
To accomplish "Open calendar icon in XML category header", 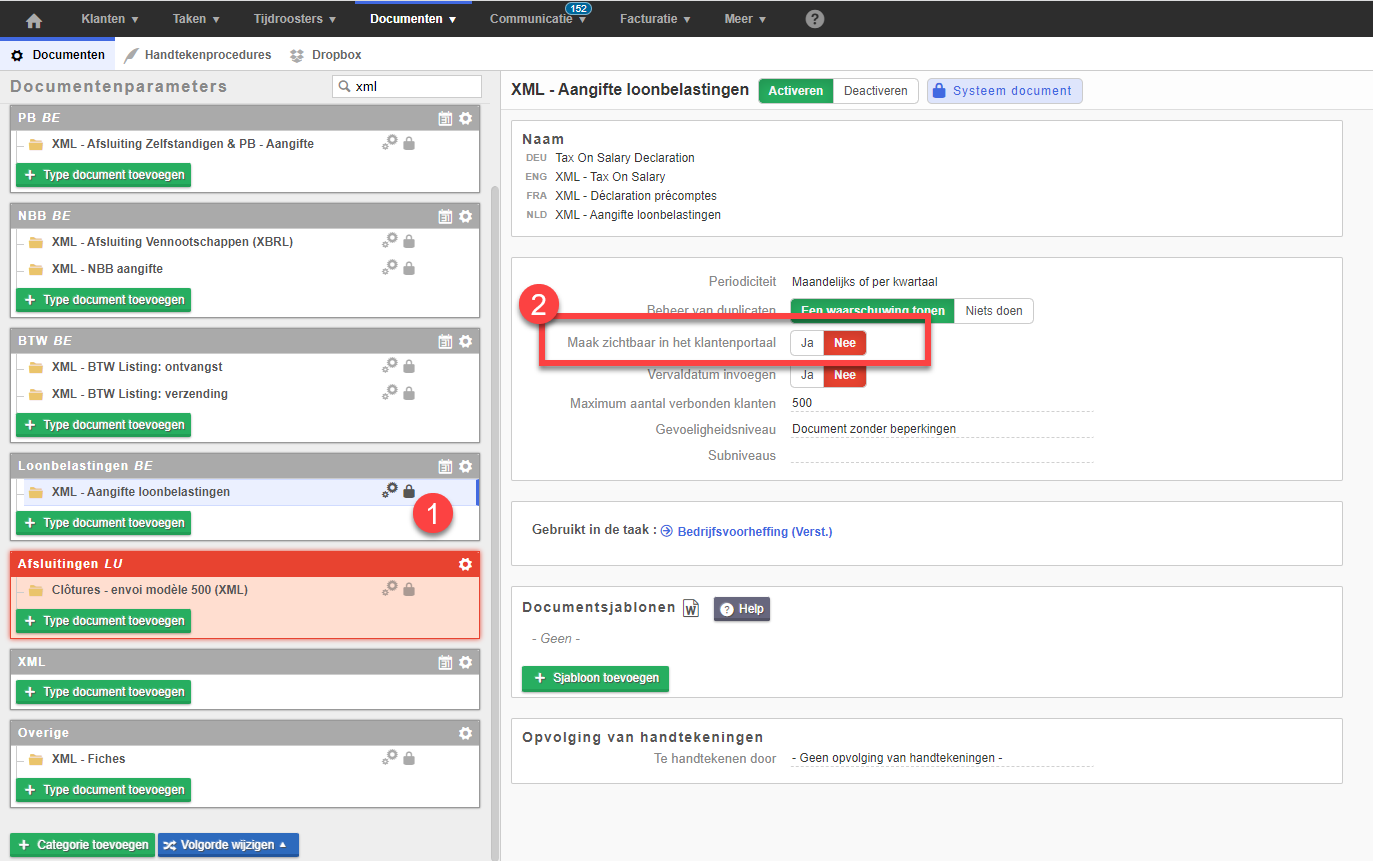I will 445,662.
